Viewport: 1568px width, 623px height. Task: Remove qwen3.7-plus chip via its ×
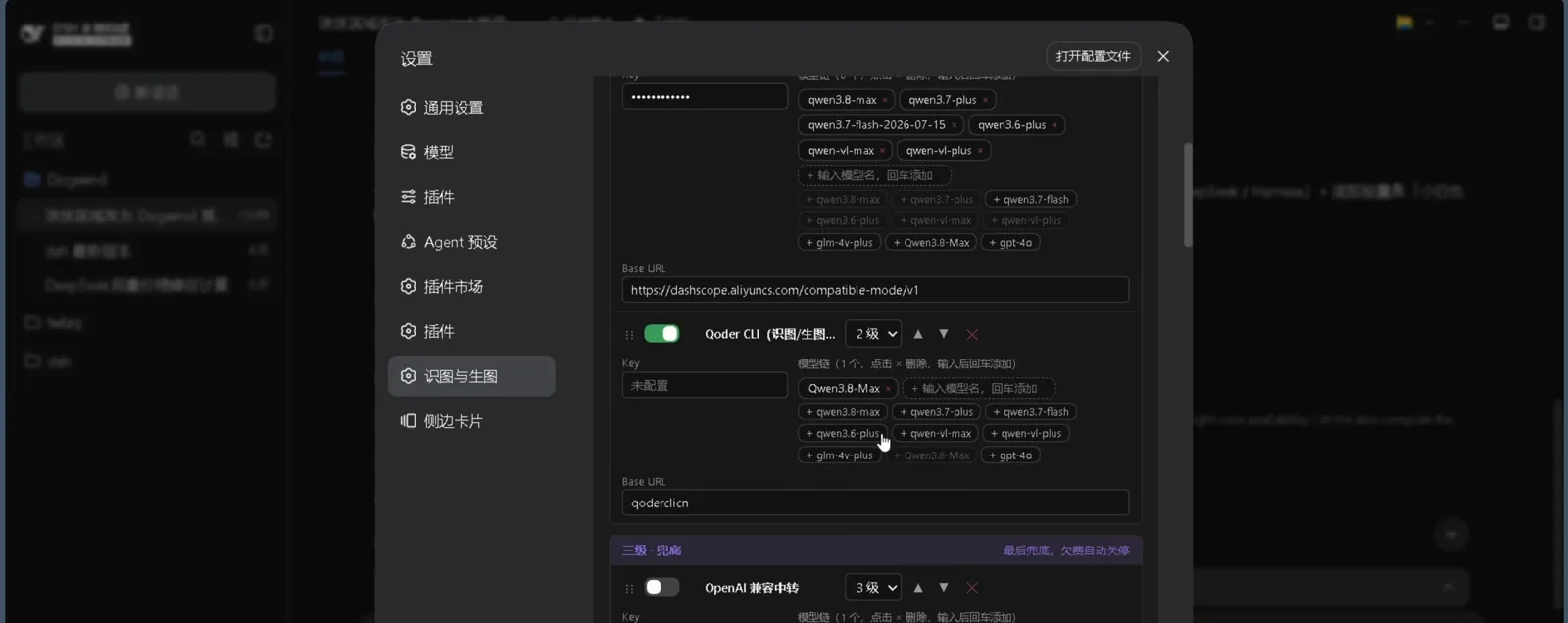985,100
